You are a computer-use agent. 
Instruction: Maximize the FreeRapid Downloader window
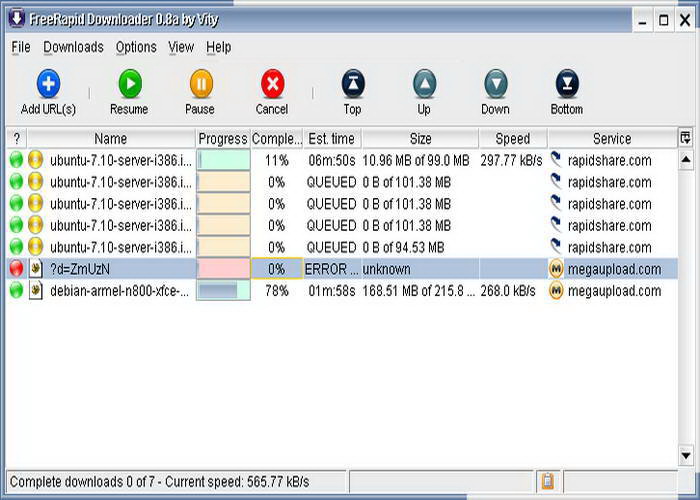pos(664,20)
